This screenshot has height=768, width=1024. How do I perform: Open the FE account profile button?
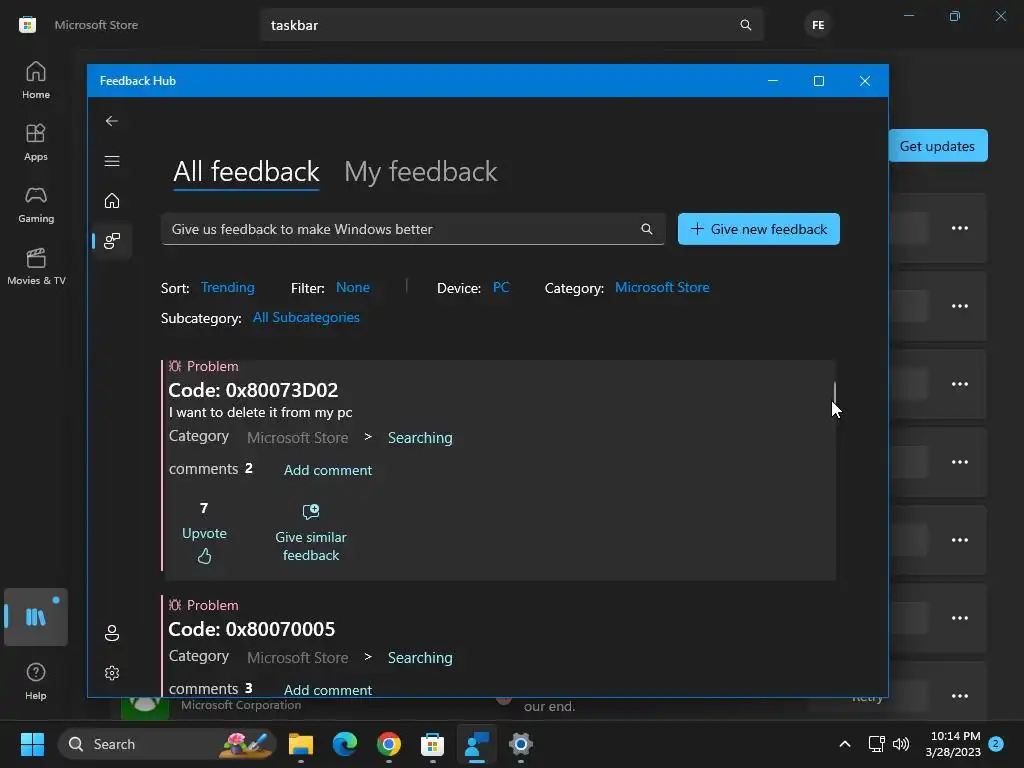pos(818,25)
